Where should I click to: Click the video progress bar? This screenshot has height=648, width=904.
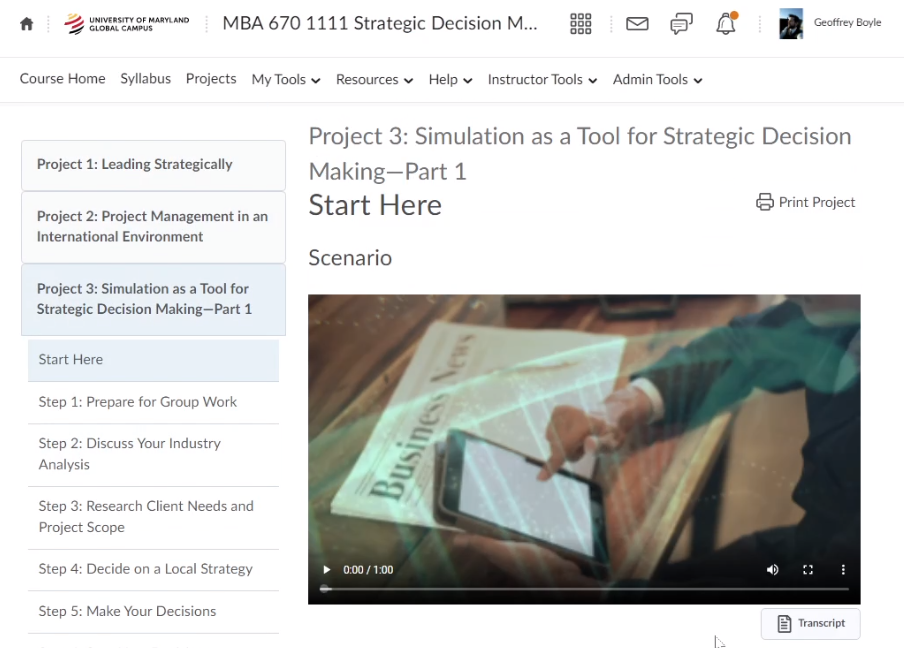(x=584, y=589)
